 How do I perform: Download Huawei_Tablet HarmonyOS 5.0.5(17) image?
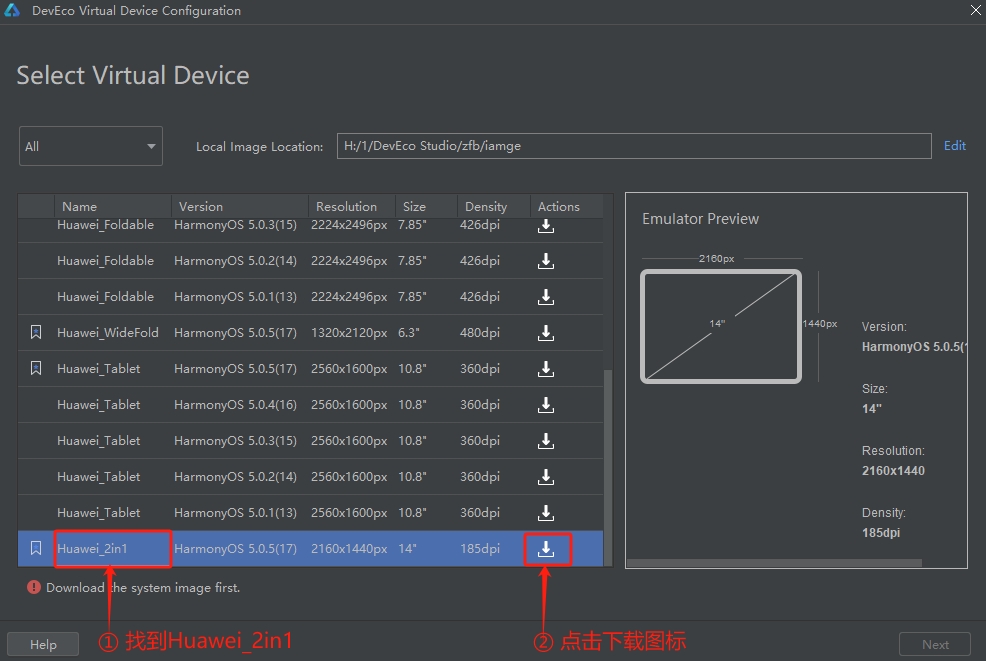point(546,369)
